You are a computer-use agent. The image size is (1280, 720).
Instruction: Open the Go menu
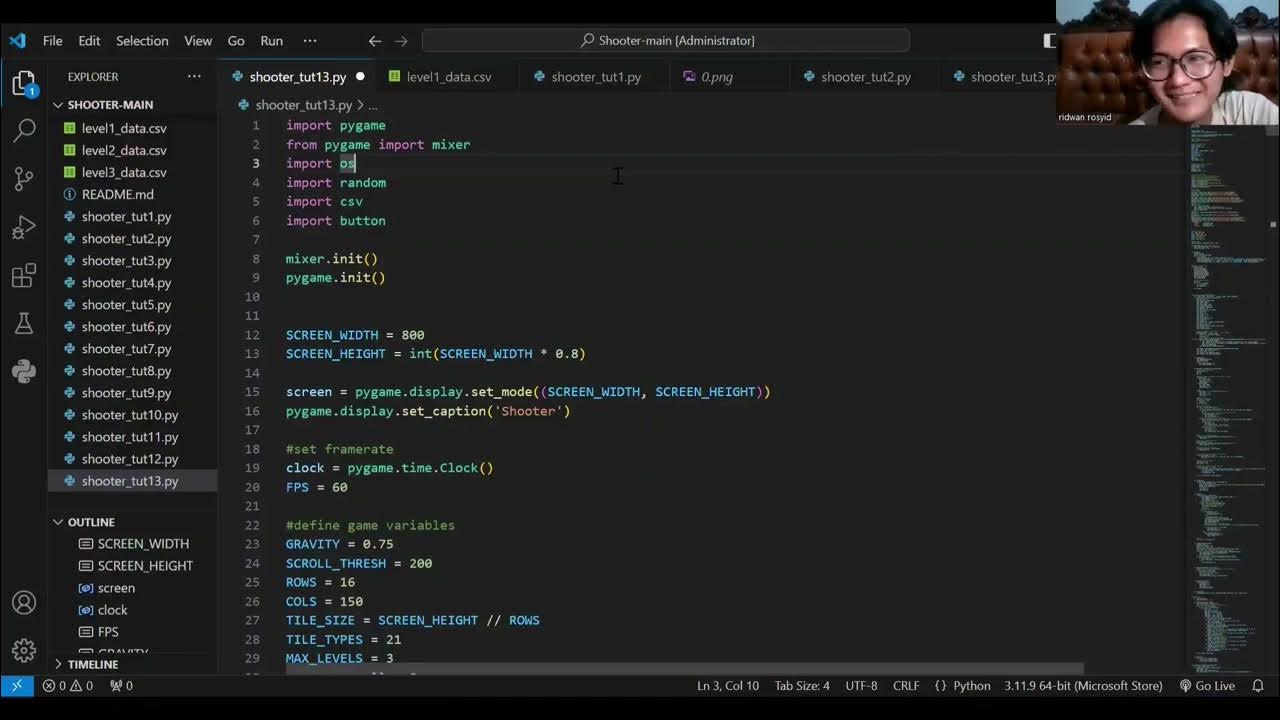tap(236, 41)
